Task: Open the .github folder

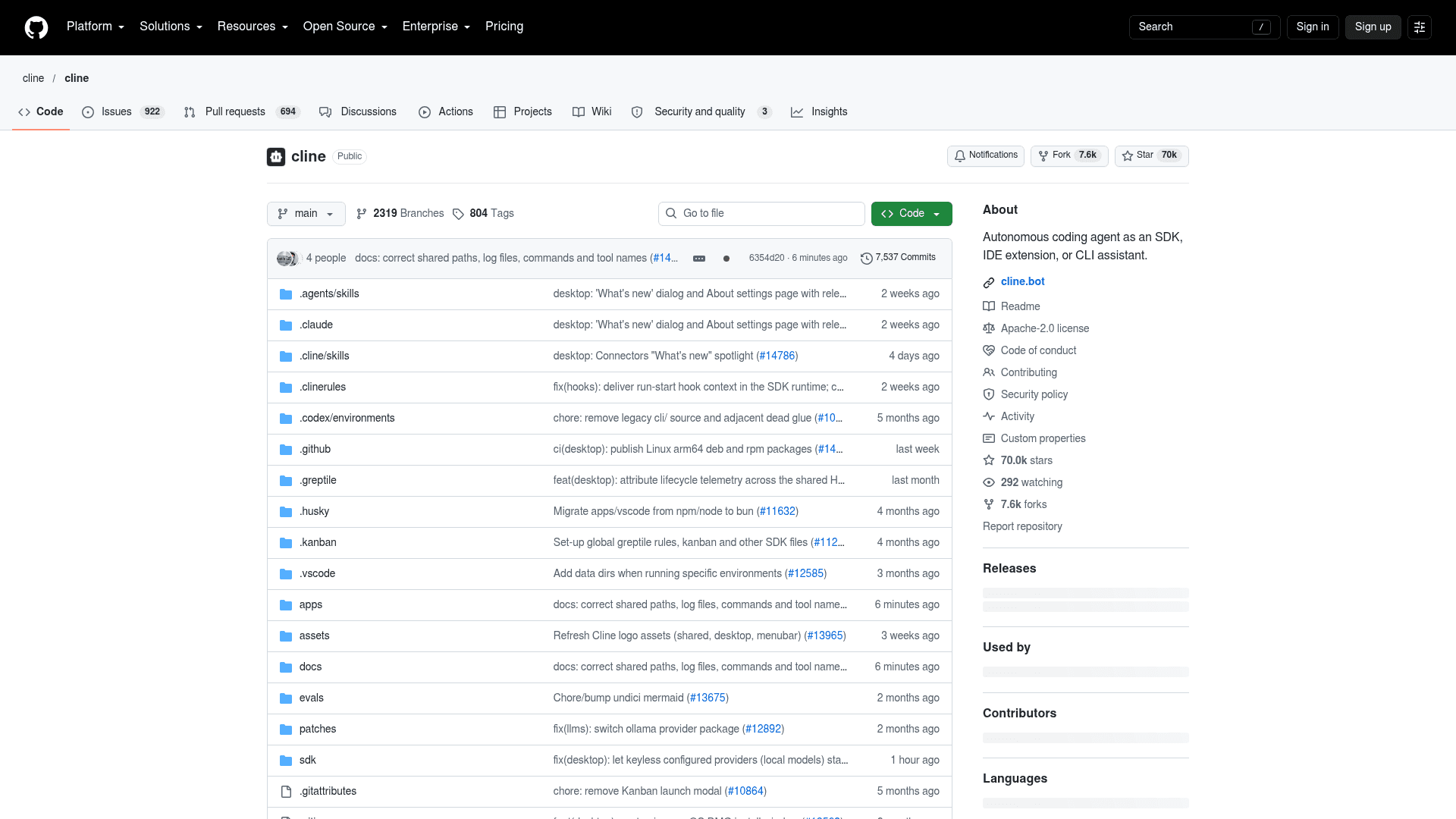Action: point(315,450)
